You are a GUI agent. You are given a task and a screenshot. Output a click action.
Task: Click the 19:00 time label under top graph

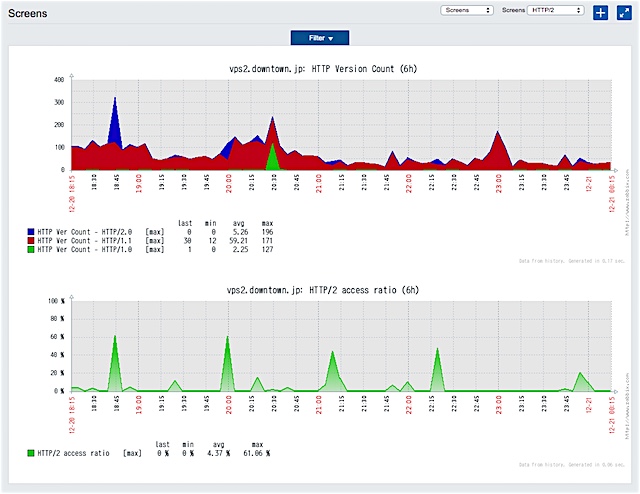138,183
